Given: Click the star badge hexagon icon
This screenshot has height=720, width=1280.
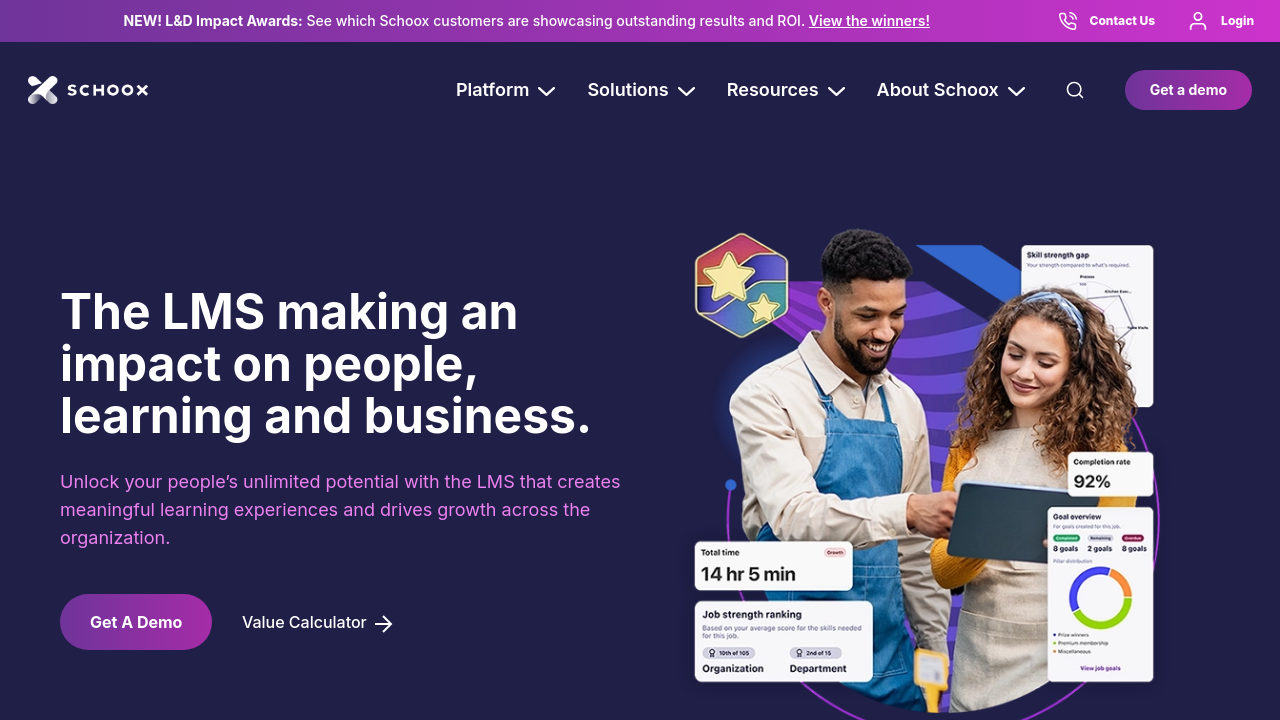Looking at the screenshot, I should (x=741, y=285).
